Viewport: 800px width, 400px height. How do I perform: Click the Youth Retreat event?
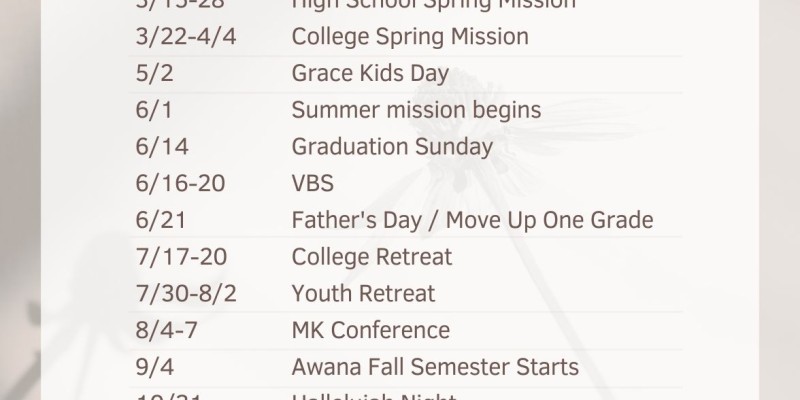(x=364, y=294)
